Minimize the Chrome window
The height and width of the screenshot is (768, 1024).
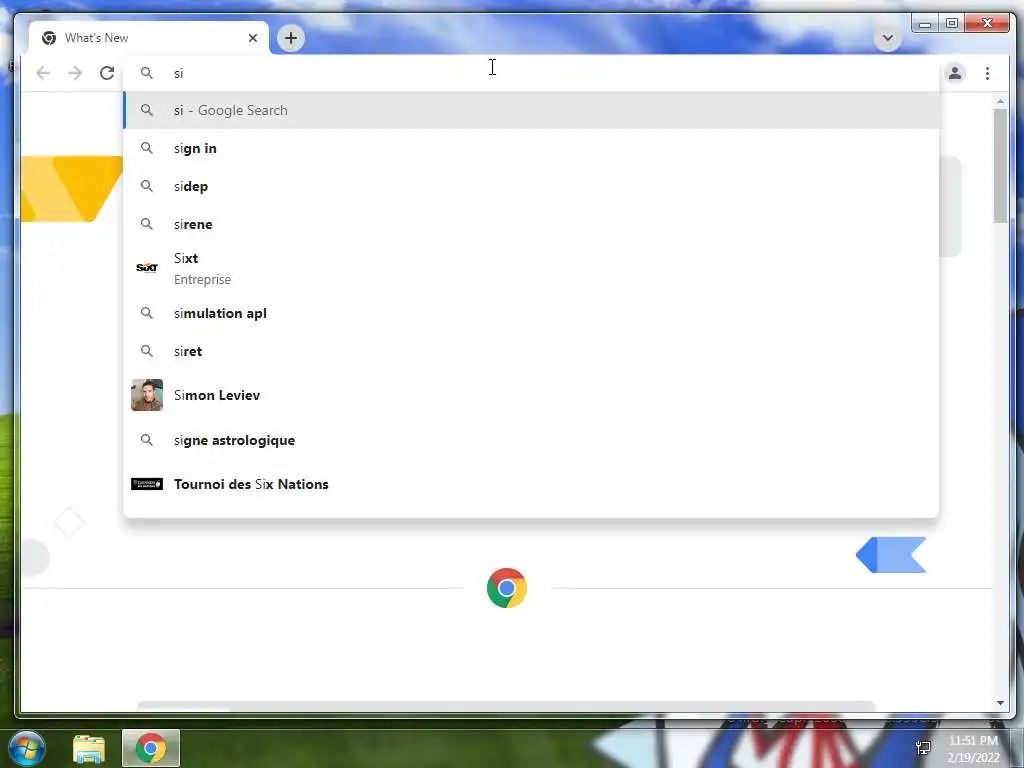pyautogui.click(x=925, y=24)
